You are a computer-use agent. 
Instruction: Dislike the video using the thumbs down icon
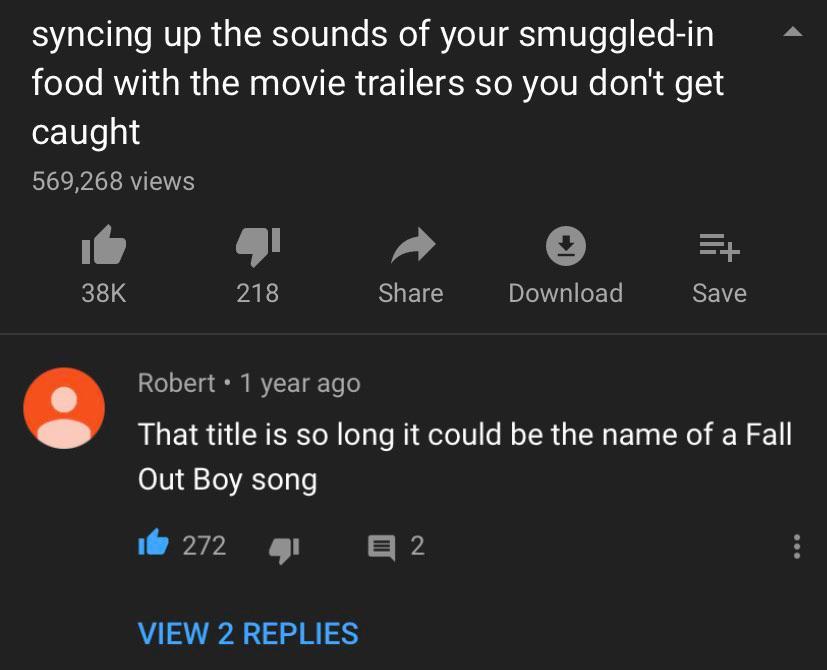point(257,246)
